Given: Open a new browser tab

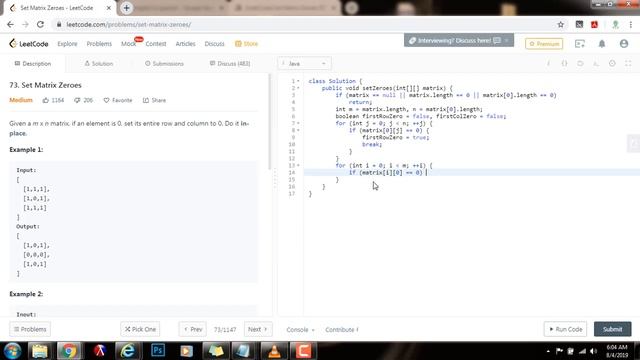Looking at the screenshot, I should click(127, 8).
